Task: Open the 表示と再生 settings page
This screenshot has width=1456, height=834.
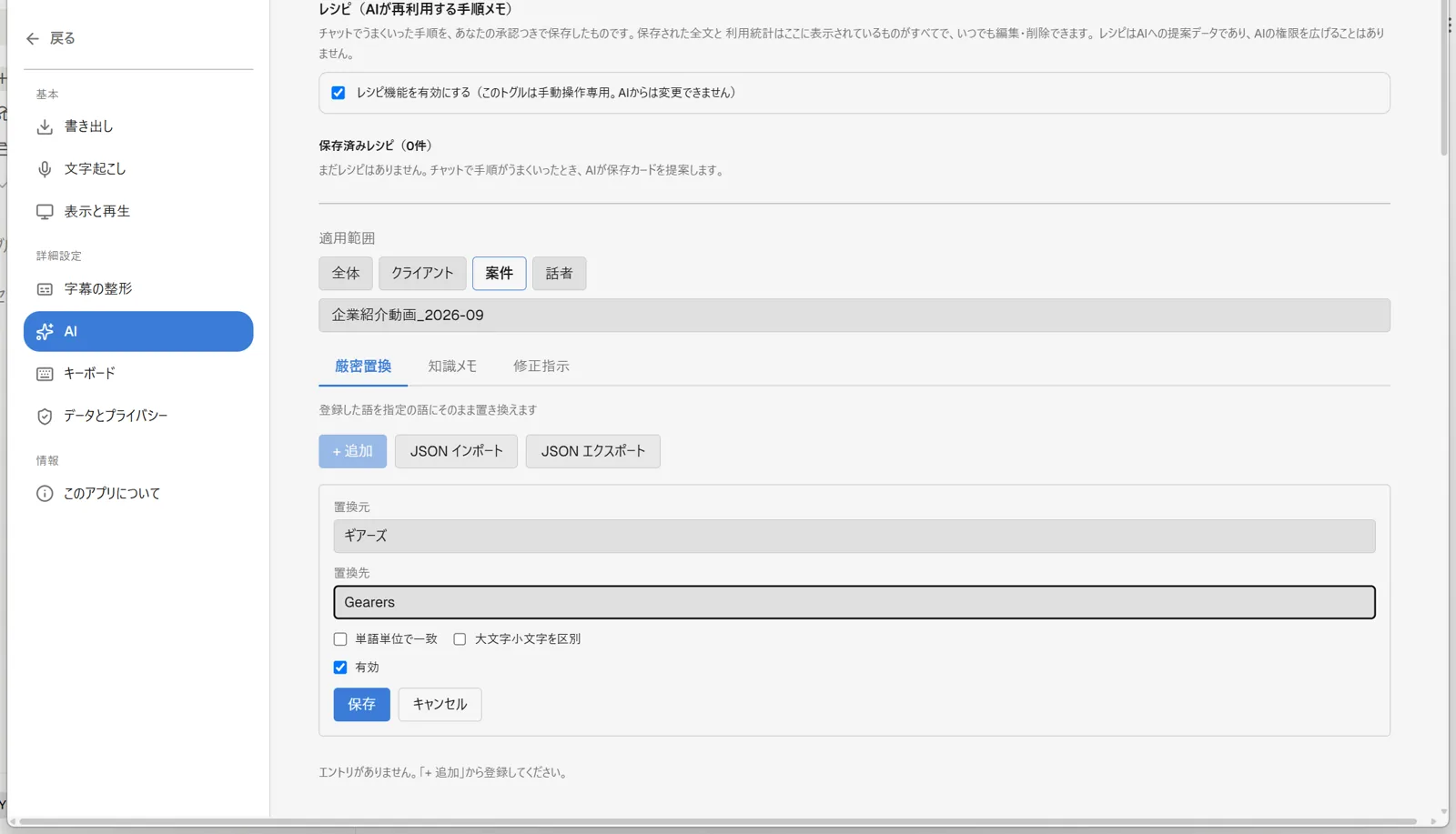Action: click(x=138, y=212)
